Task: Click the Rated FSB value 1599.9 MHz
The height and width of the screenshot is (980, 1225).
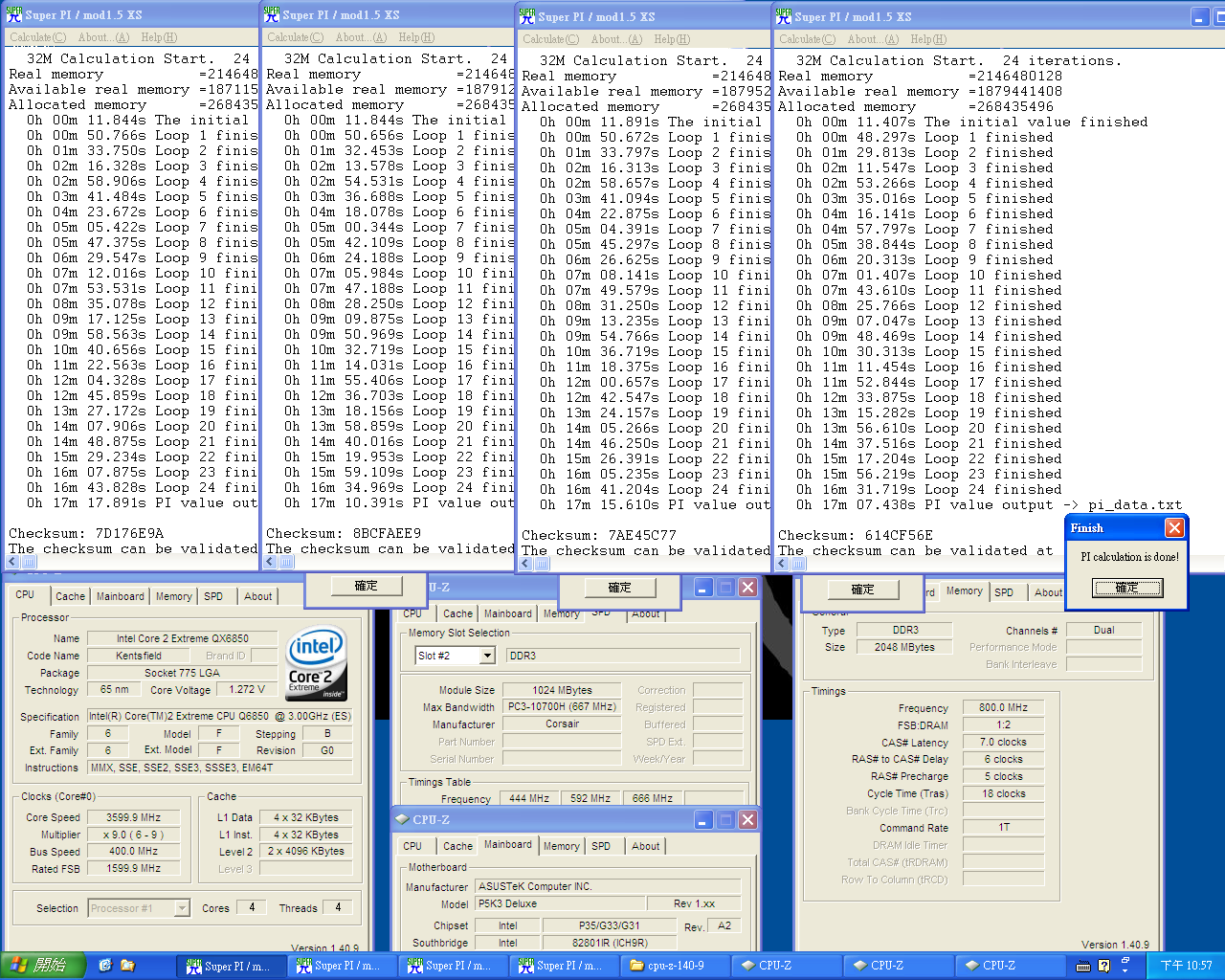Action: [x=133, y=869]
